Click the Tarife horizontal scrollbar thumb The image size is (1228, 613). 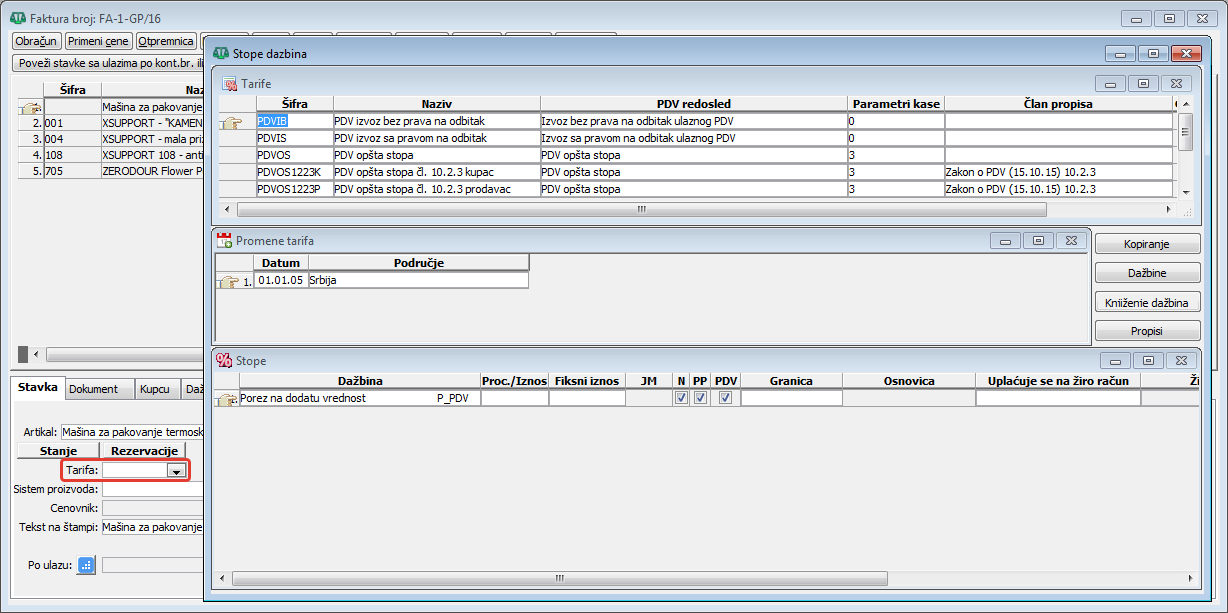640,210
